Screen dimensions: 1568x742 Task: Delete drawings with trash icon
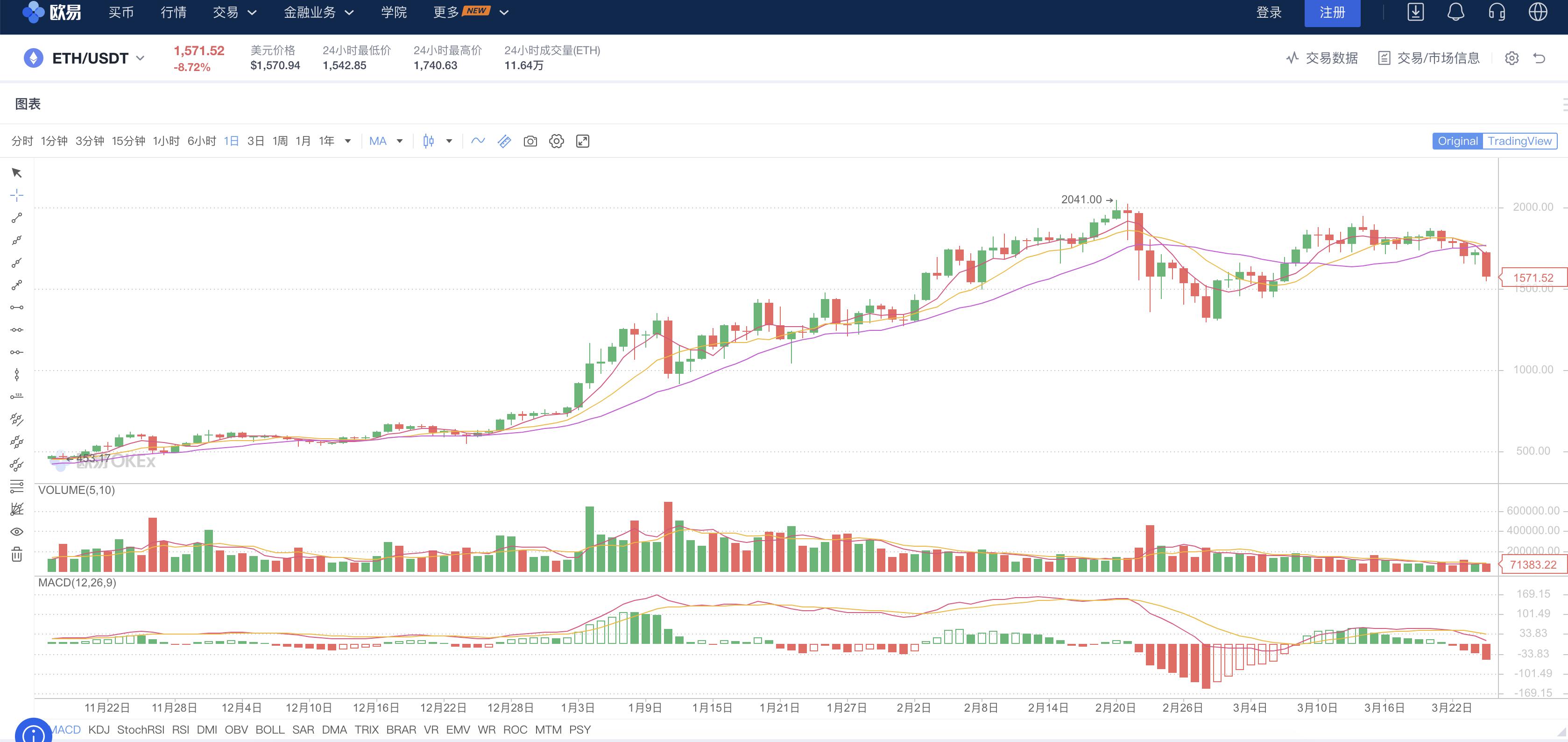pyautogui.click(x=16, y=554)
